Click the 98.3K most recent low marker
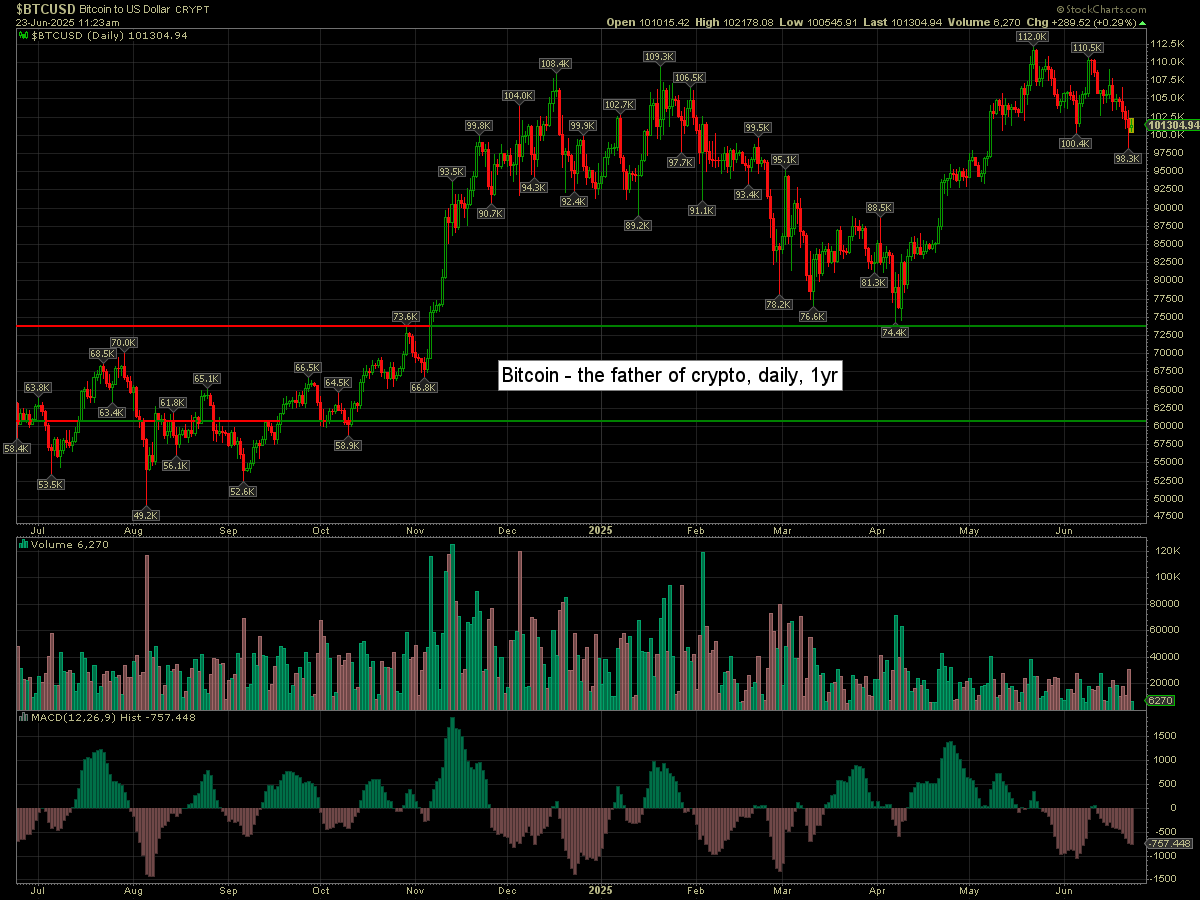This screenshot has width=1200, height=900. [1127, 158]
